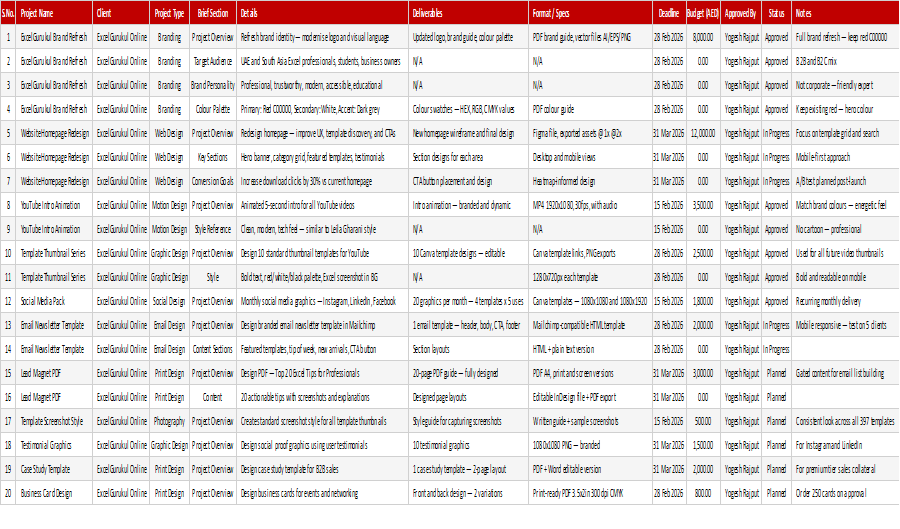The width and height of the screenshot is (900, 529).
Task: Click the 'Budget (AED)' column header
Action: [x=703, y=13]
